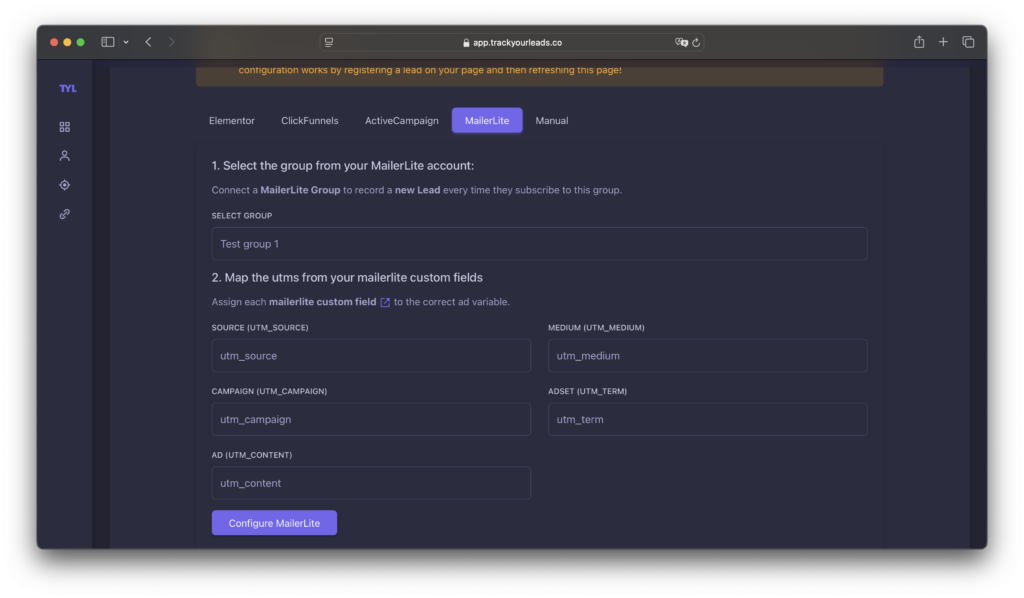This screenshot has height=598, width=1024.
Task: Click the Source utm_source field
Action: (x=371, y=356)
